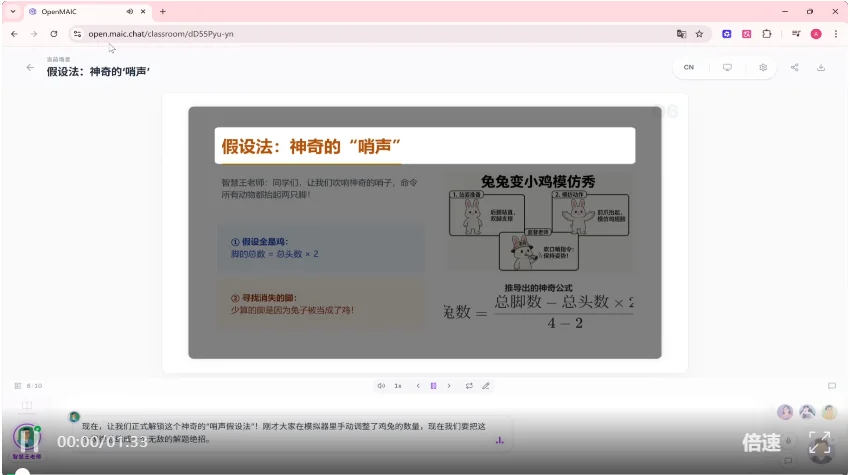This screenshot has height=475, width=850.
Task: Click the address bar URL open.maic.chat
Action: point(161,34)
